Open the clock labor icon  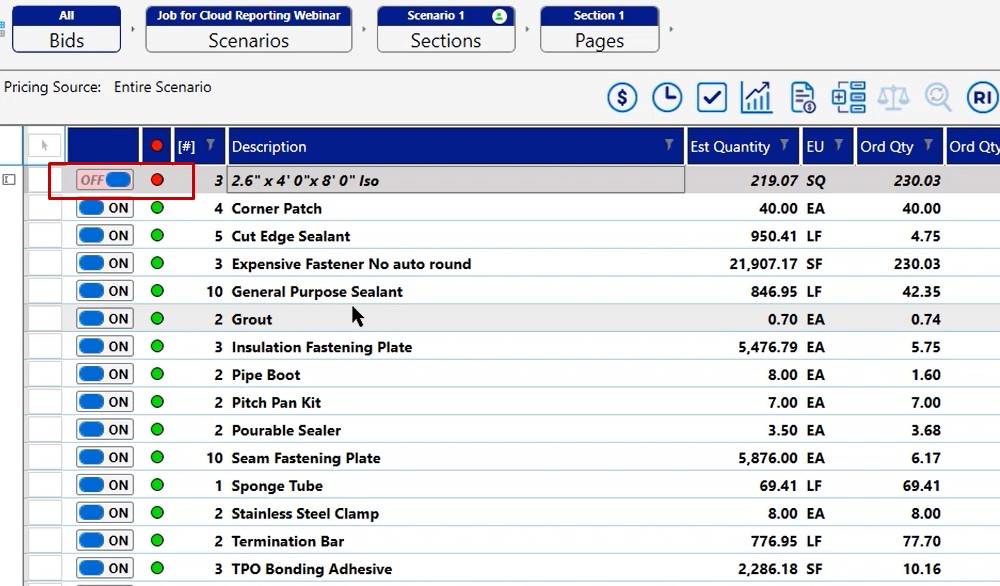[667, 97]
